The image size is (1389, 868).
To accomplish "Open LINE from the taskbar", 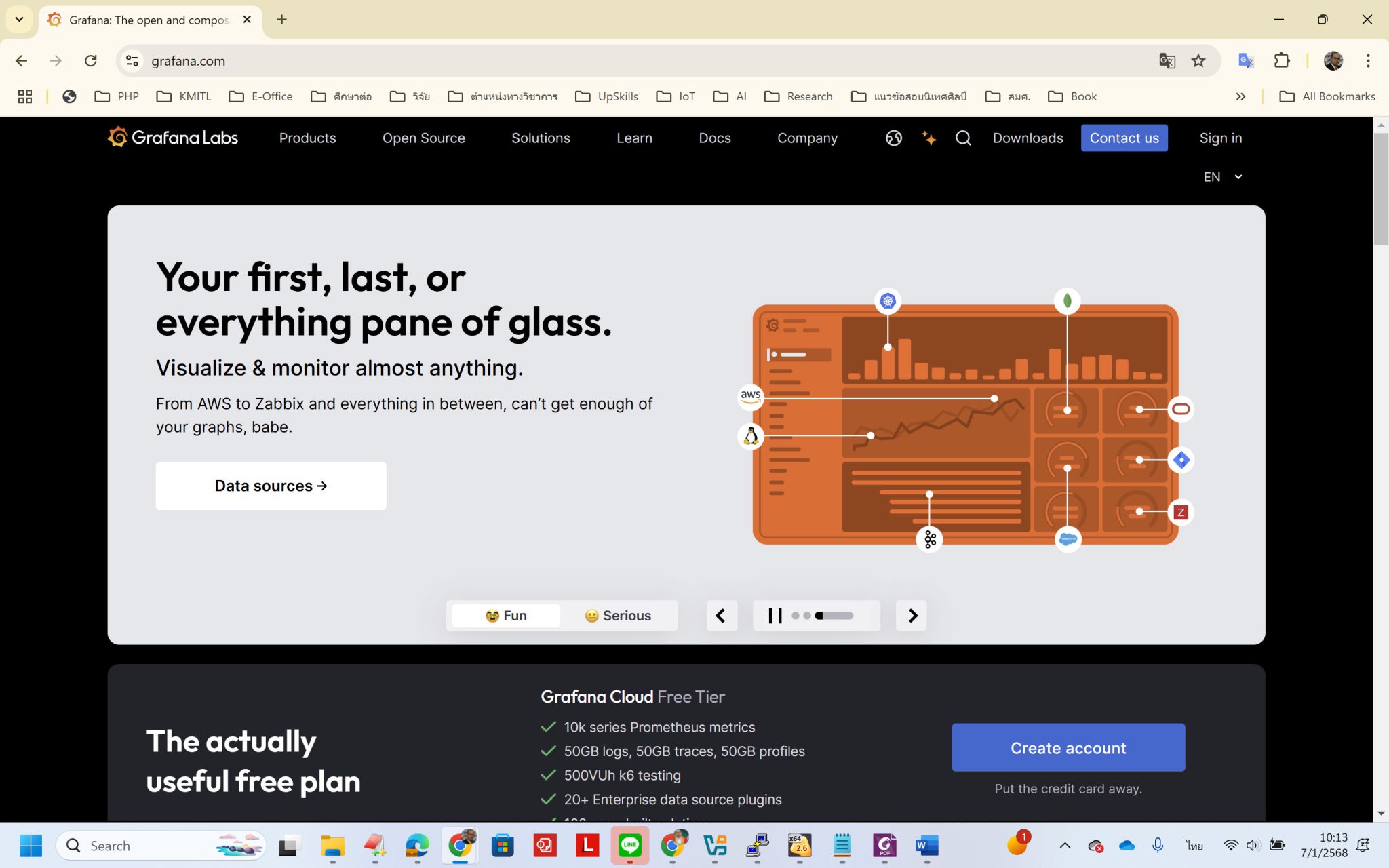I will tap(630, 846).
